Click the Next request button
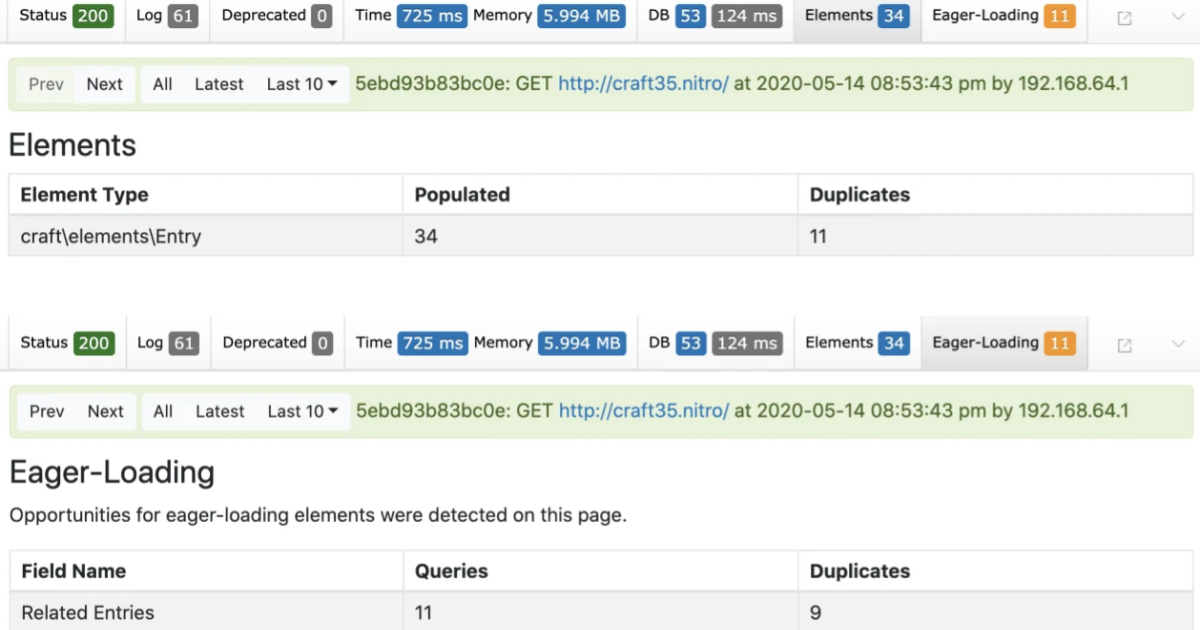 point(104,84)
